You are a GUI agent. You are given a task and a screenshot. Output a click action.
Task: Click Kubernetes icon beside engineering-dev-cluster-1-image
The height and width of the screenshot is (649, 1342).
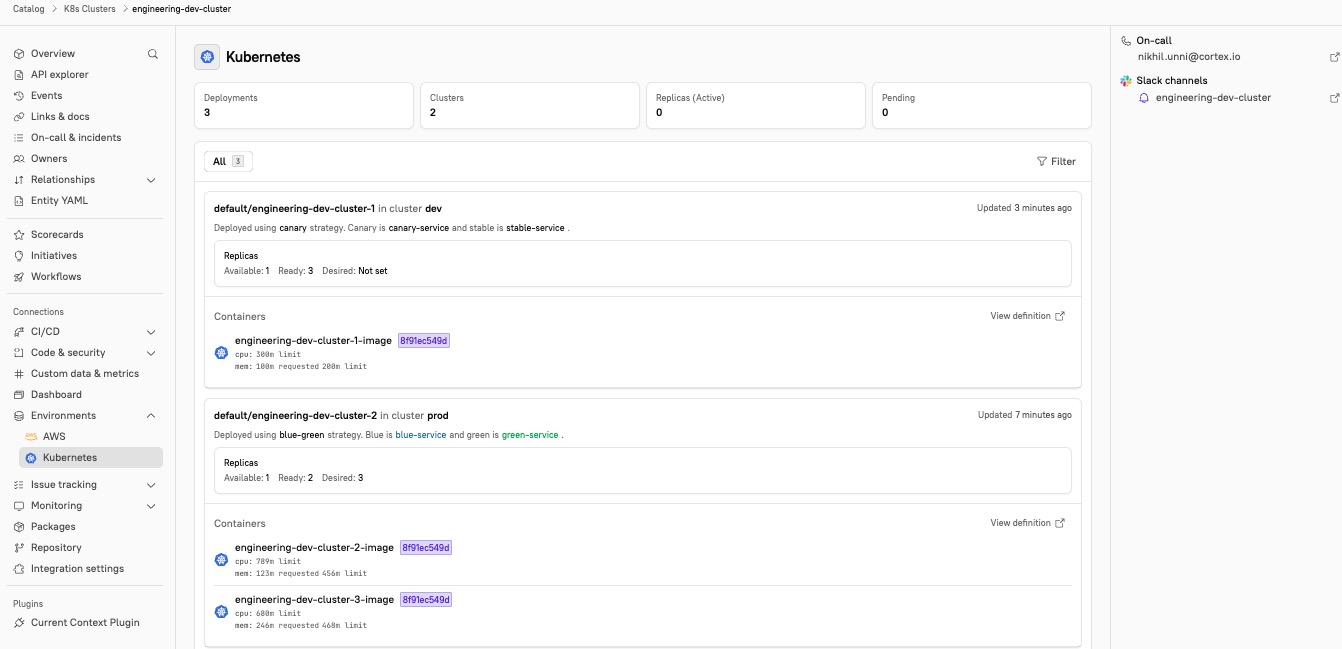pyautogui.click(x=222, y=353)
